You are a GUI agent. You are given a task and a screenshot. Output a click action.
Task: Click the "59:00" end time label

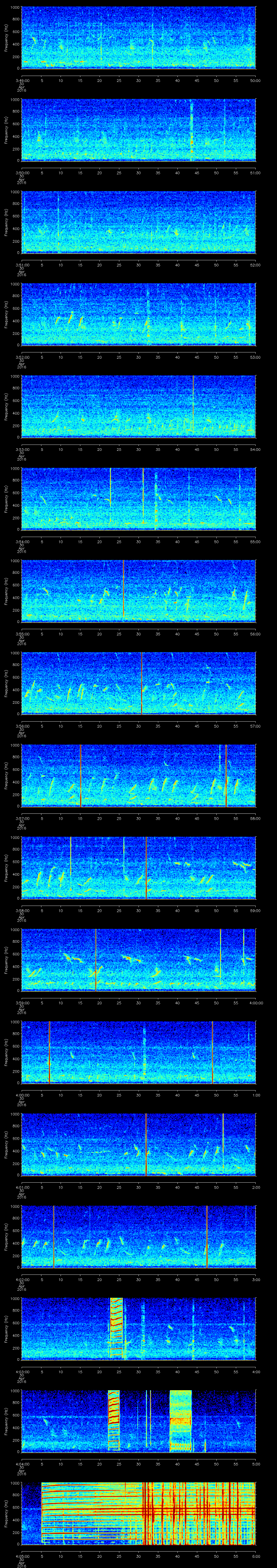(256, 910)
